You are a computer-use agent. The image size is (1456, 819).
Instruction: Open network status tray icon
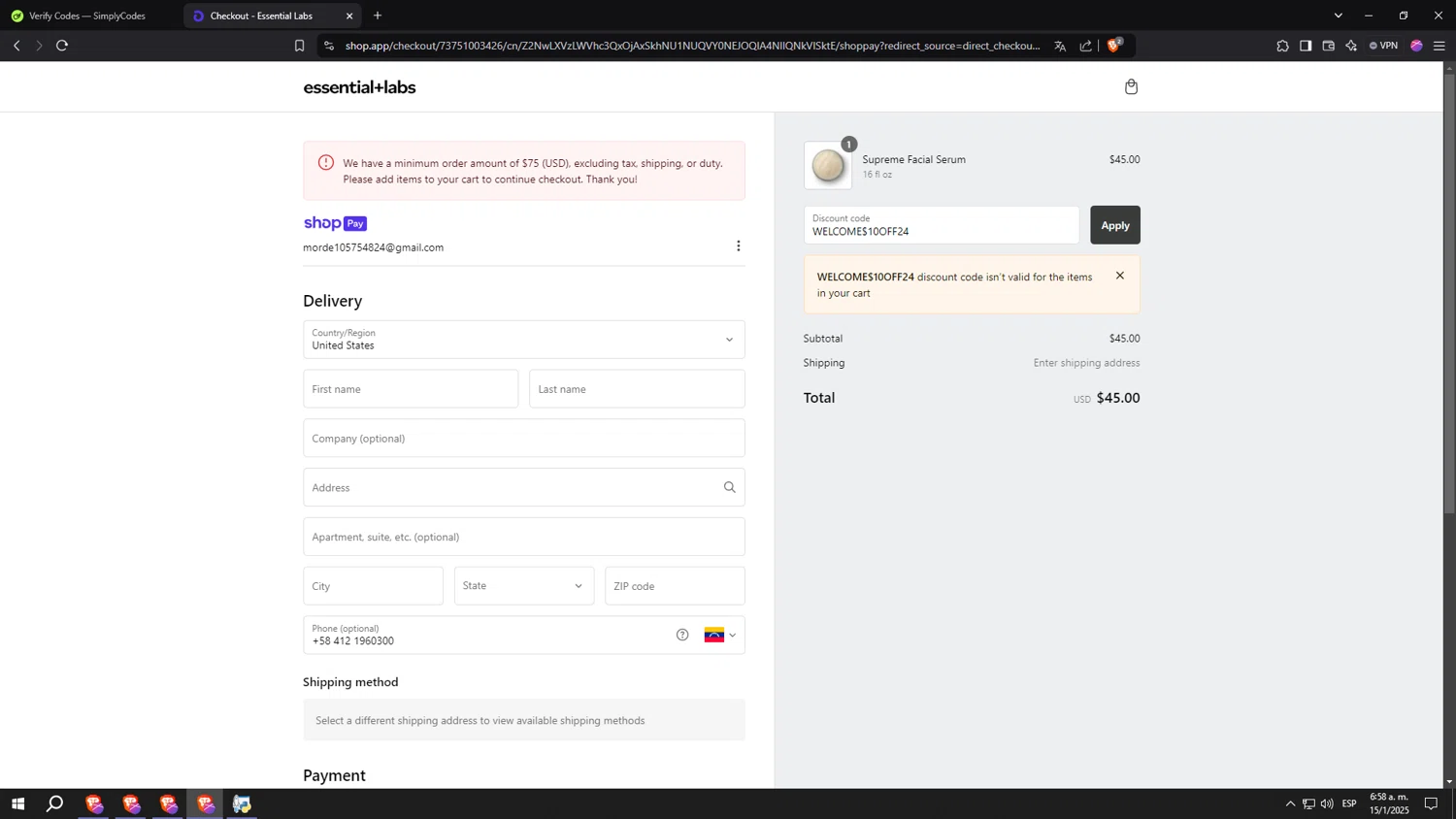[x=1308, y=803]
